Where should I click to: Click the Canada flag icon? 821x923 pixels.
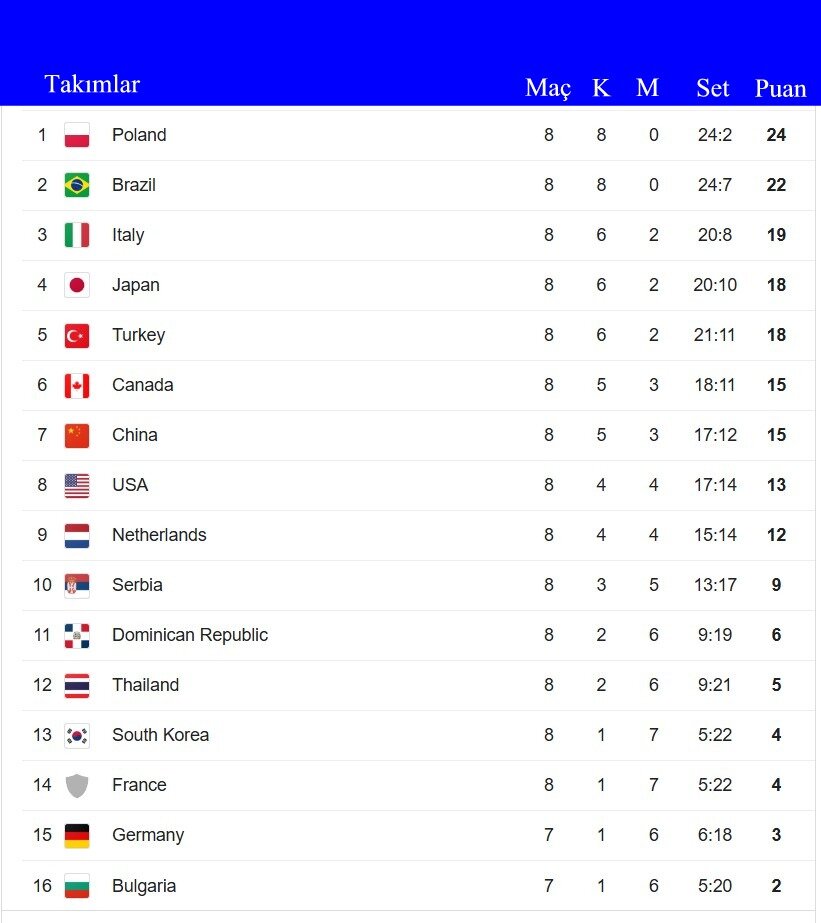pos(77,385)
